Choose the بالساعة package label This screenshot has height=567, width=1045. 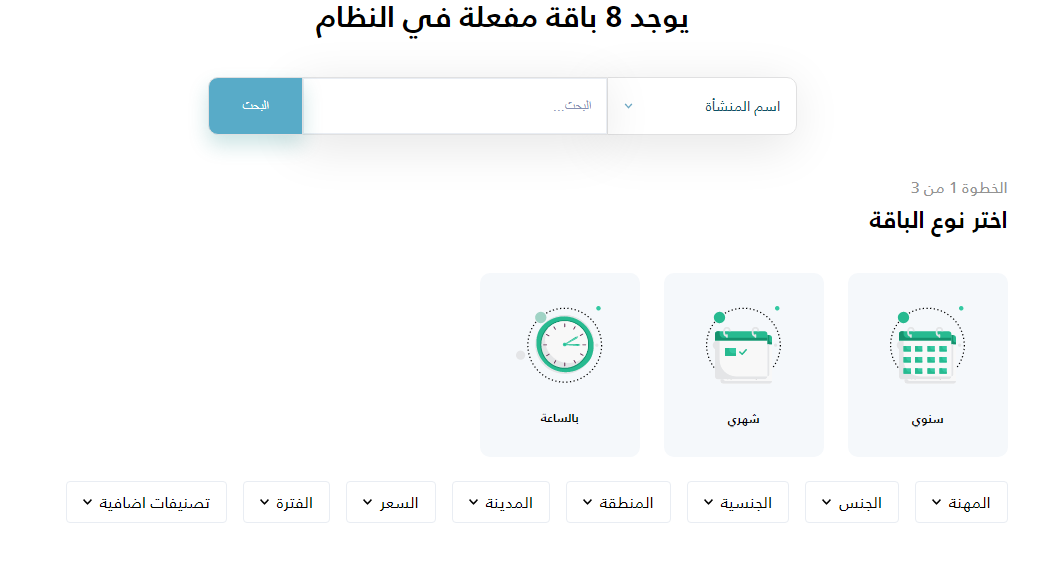tap(560, 418)
